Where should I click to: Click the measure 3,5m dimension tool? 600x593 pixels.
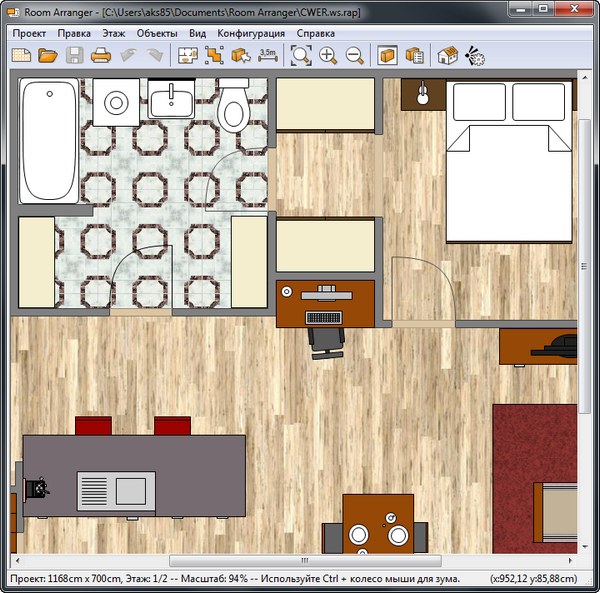tap(267, 55)
